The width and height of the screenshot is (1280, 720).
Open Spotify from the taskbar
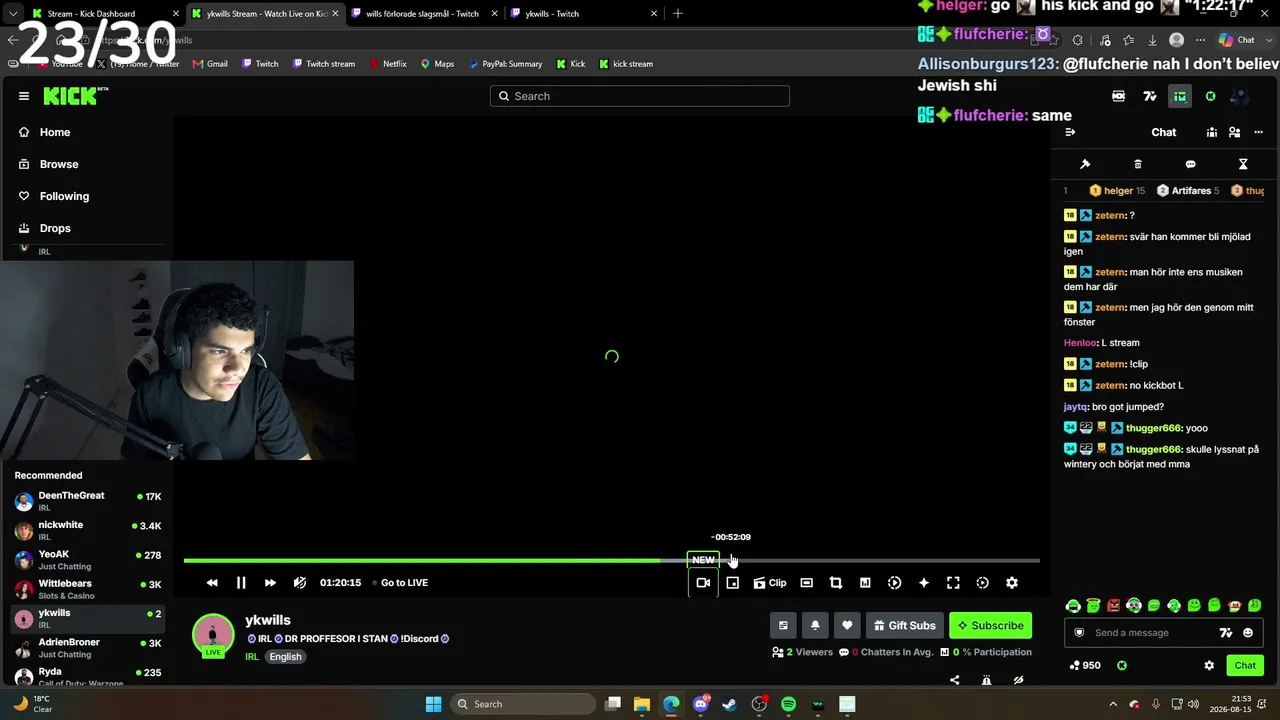tap(788, 704)
